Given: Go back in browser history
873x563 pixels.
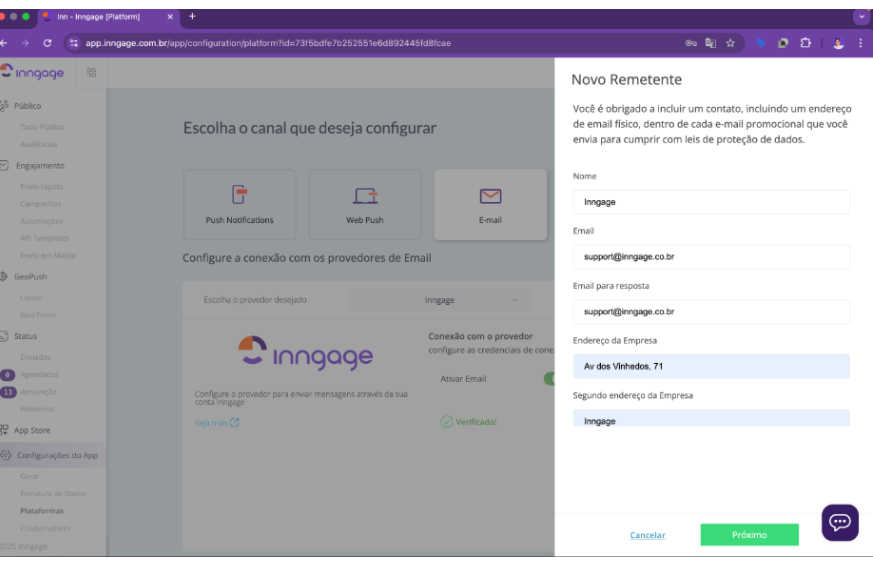Looking at the screenshot, I should 4,43.
